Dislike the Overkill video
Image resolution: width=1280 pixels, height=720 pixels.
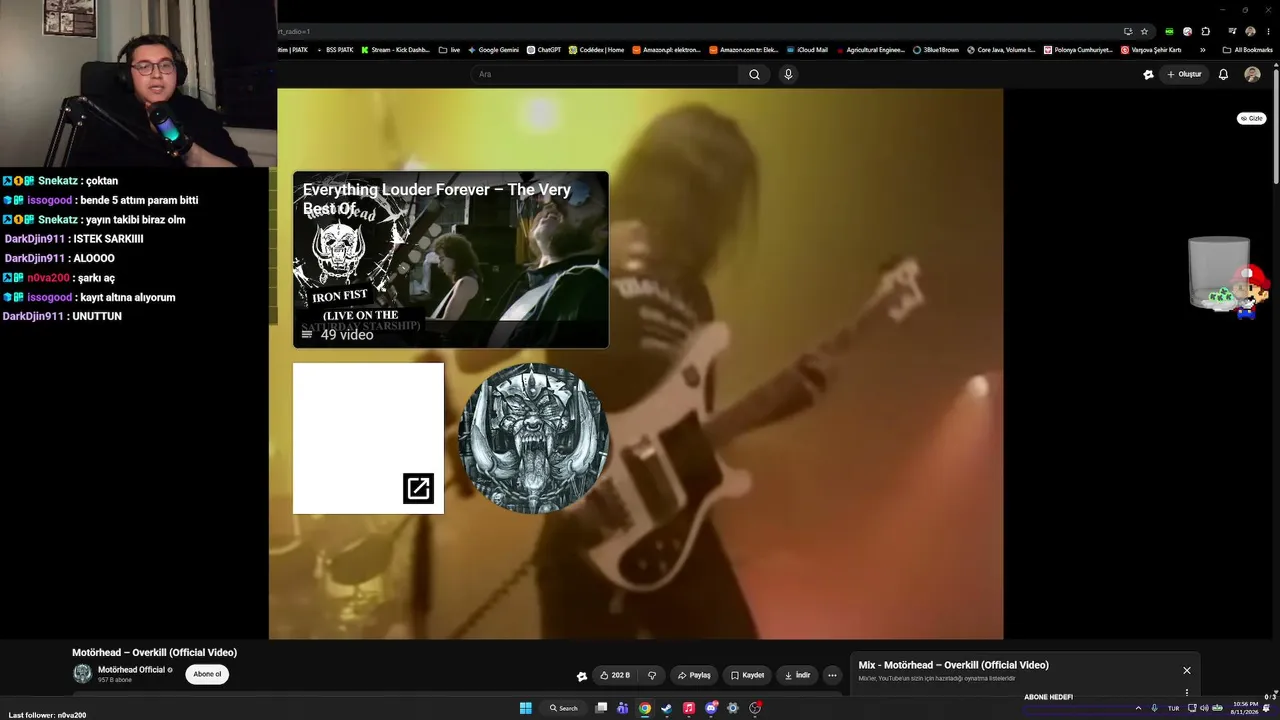click(652, 675)
